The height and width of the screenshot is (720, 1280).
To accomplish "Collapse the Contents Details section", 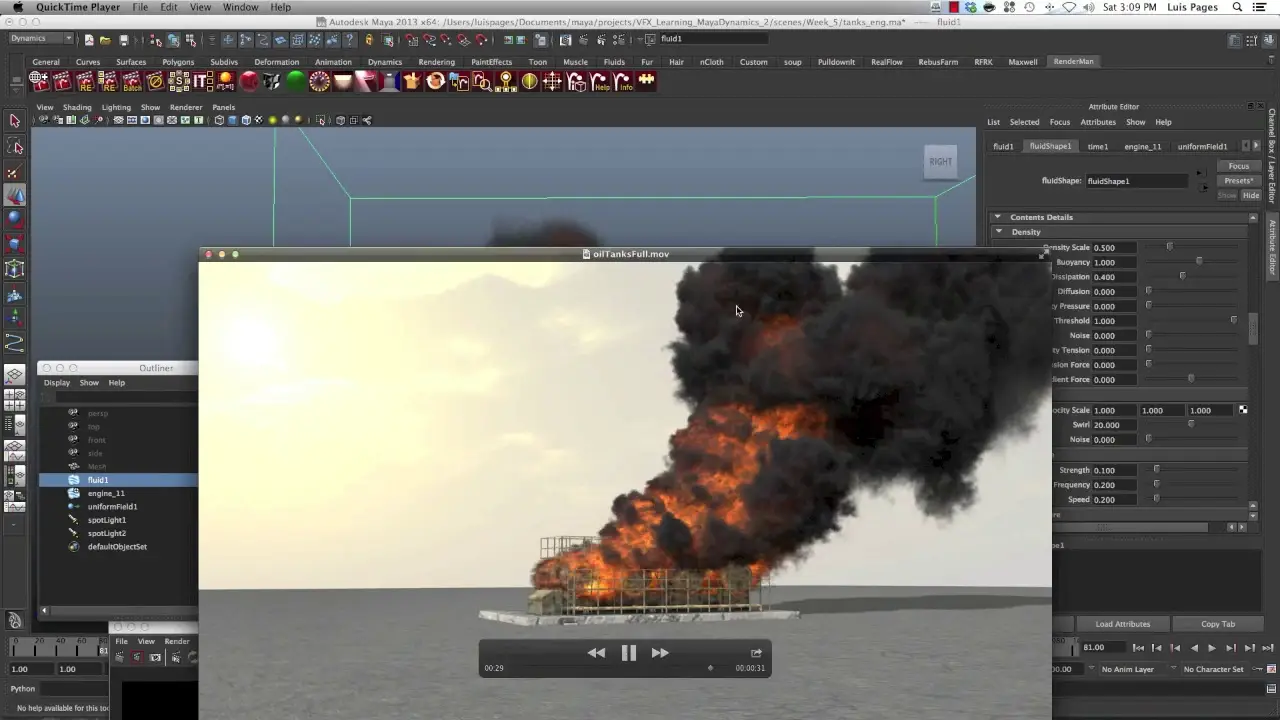I will coord(997,217).
